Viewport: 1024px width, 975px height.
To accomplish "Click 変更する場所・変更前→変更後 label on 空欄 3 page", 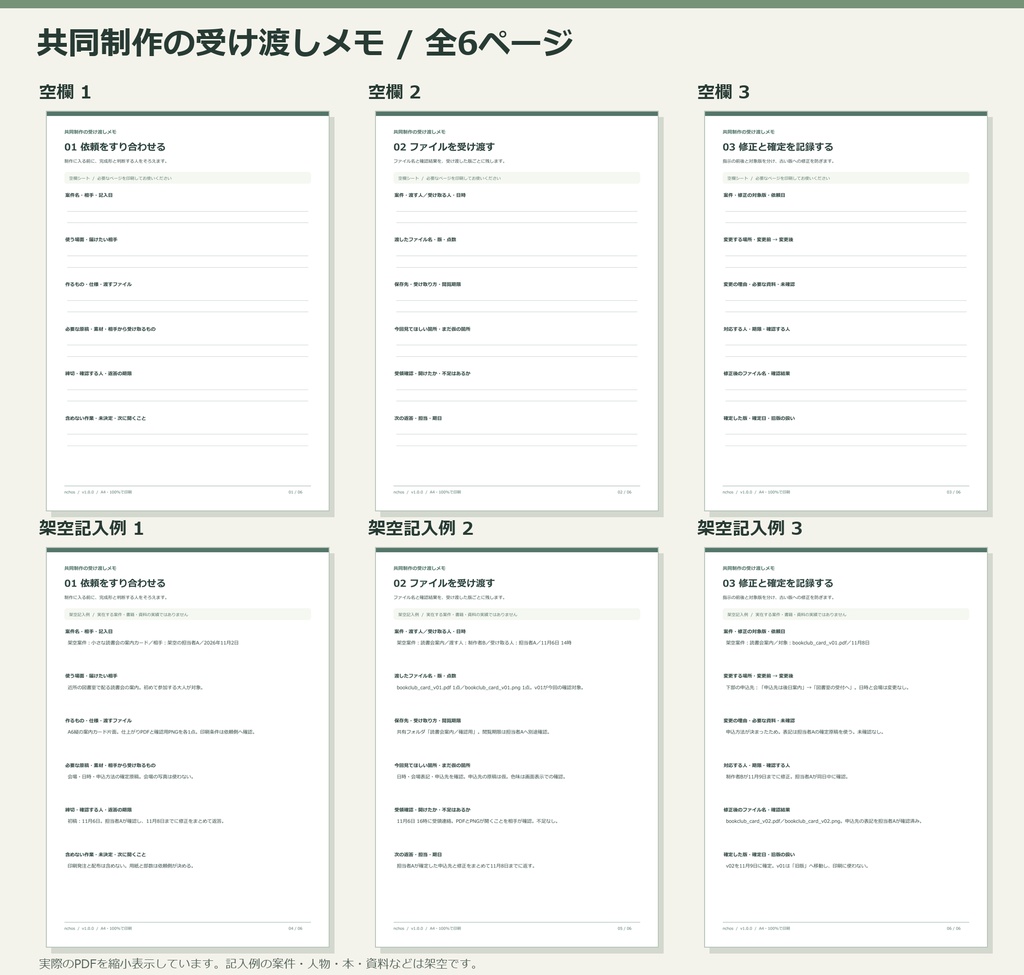I will (758, 240).
